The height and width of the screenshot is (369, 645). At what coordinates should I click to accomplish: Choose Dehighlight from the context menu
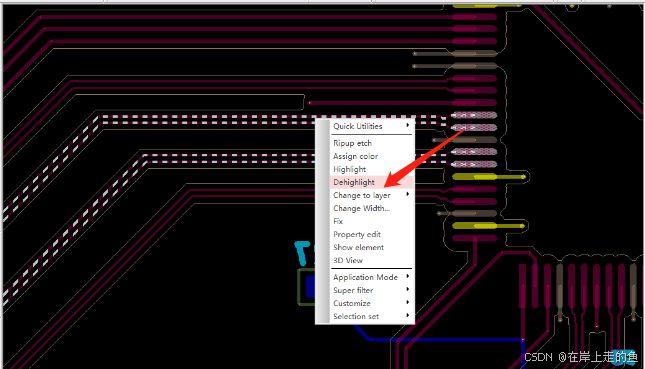371,182
